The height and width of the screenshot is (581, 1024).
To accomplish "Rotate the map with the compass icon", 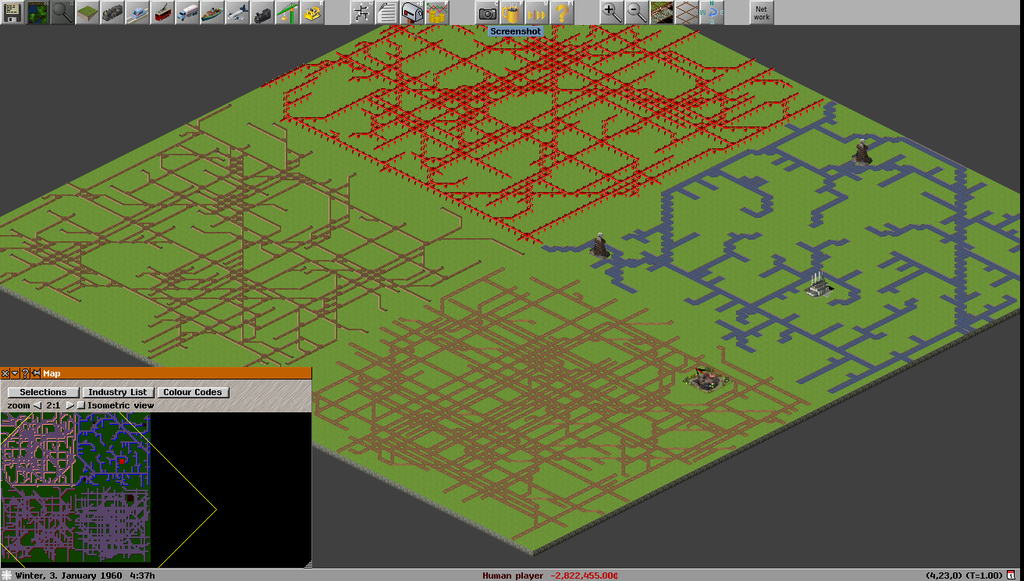I will [x=712, y=12].
